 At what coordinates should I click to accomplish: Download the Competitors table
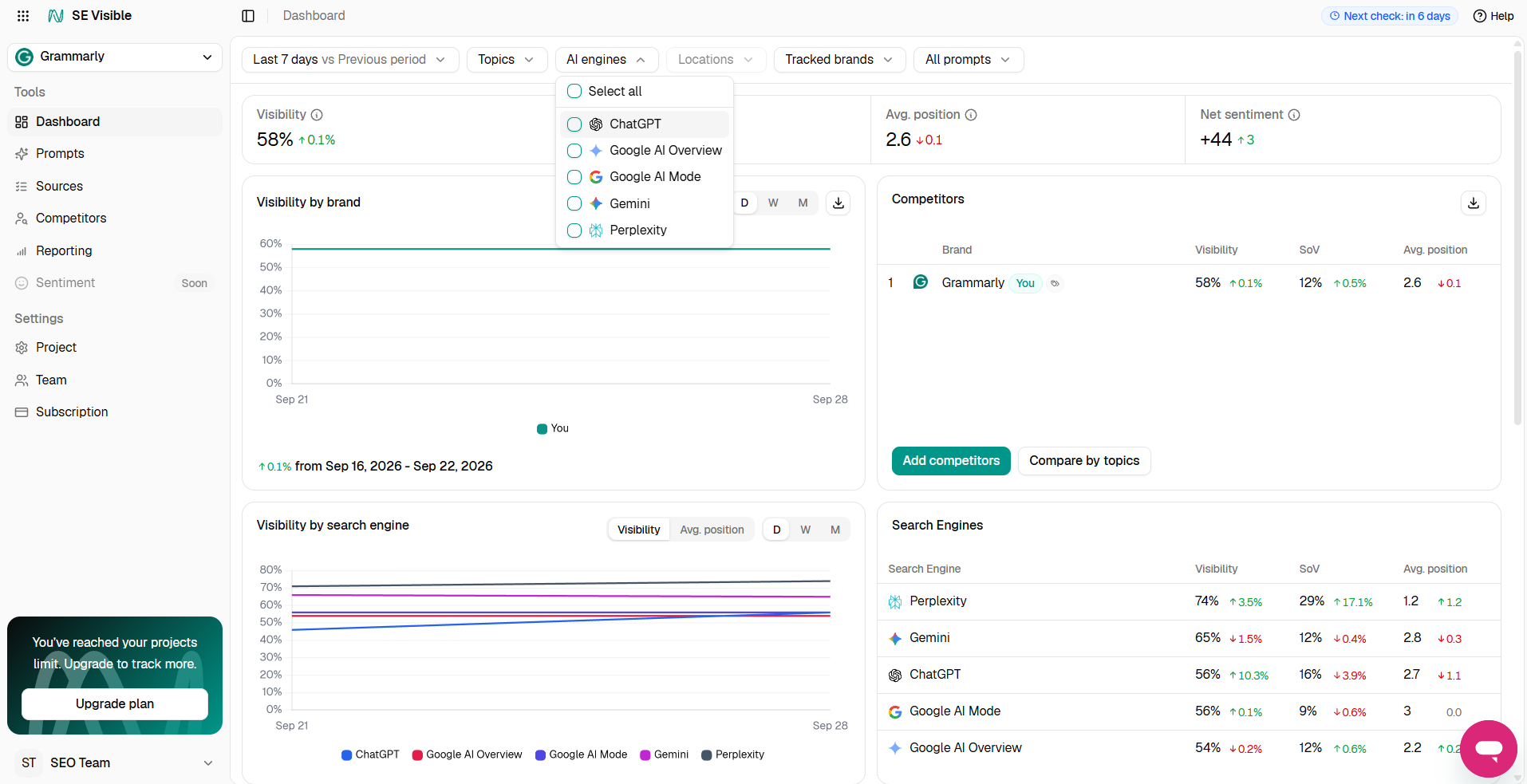point(1474,203)
